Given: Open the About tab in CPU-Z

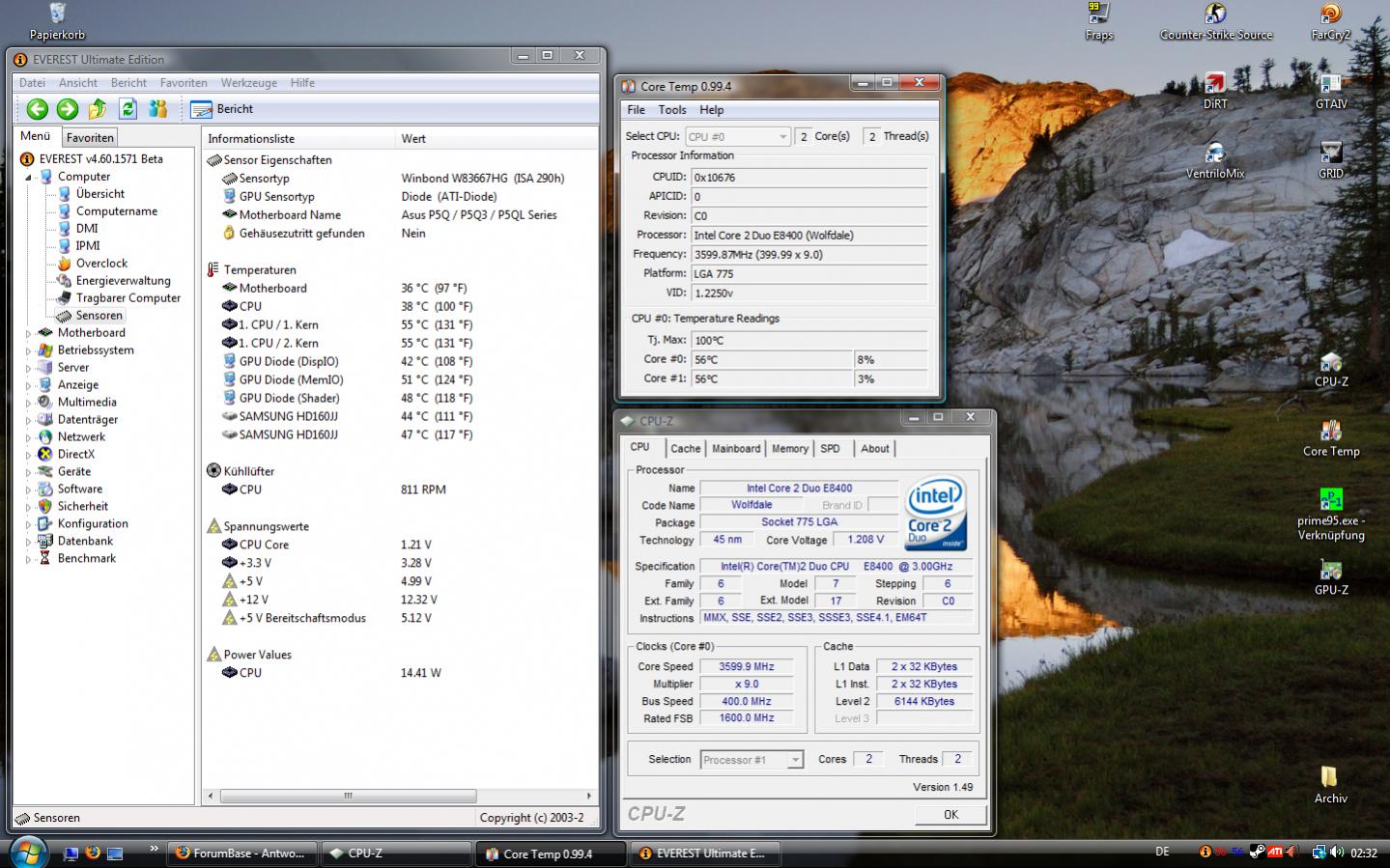Looking at the screenshot, I should coord(875,449).
